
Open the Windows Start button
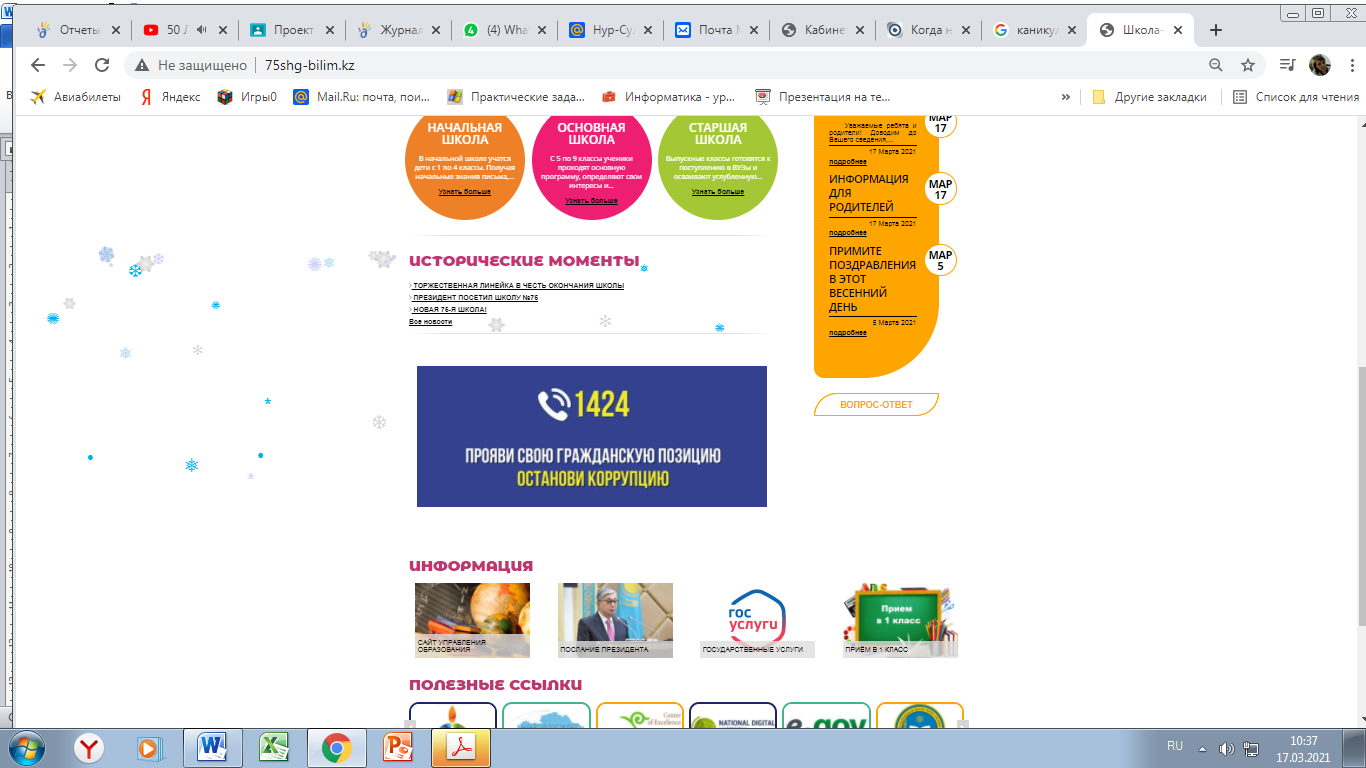27,747
